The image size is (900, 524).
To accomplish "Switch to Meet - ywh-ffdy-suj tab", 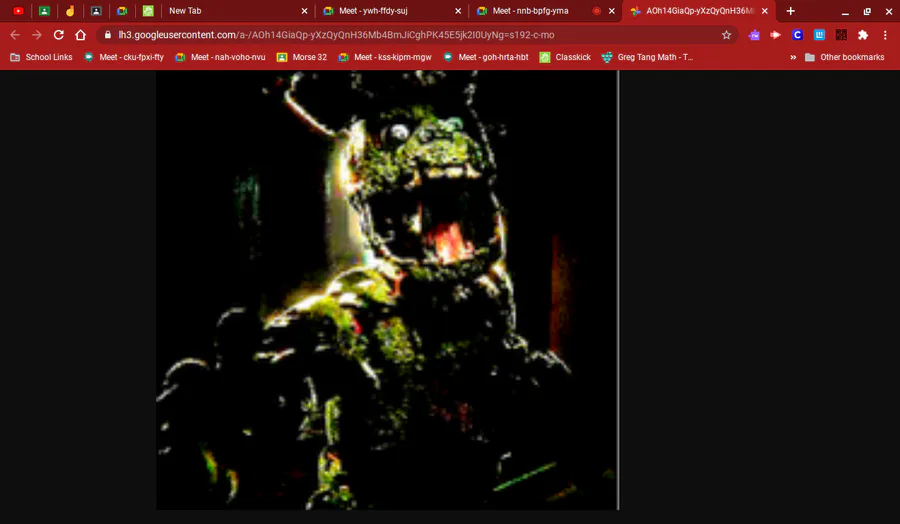I will (x=392, y=11).
